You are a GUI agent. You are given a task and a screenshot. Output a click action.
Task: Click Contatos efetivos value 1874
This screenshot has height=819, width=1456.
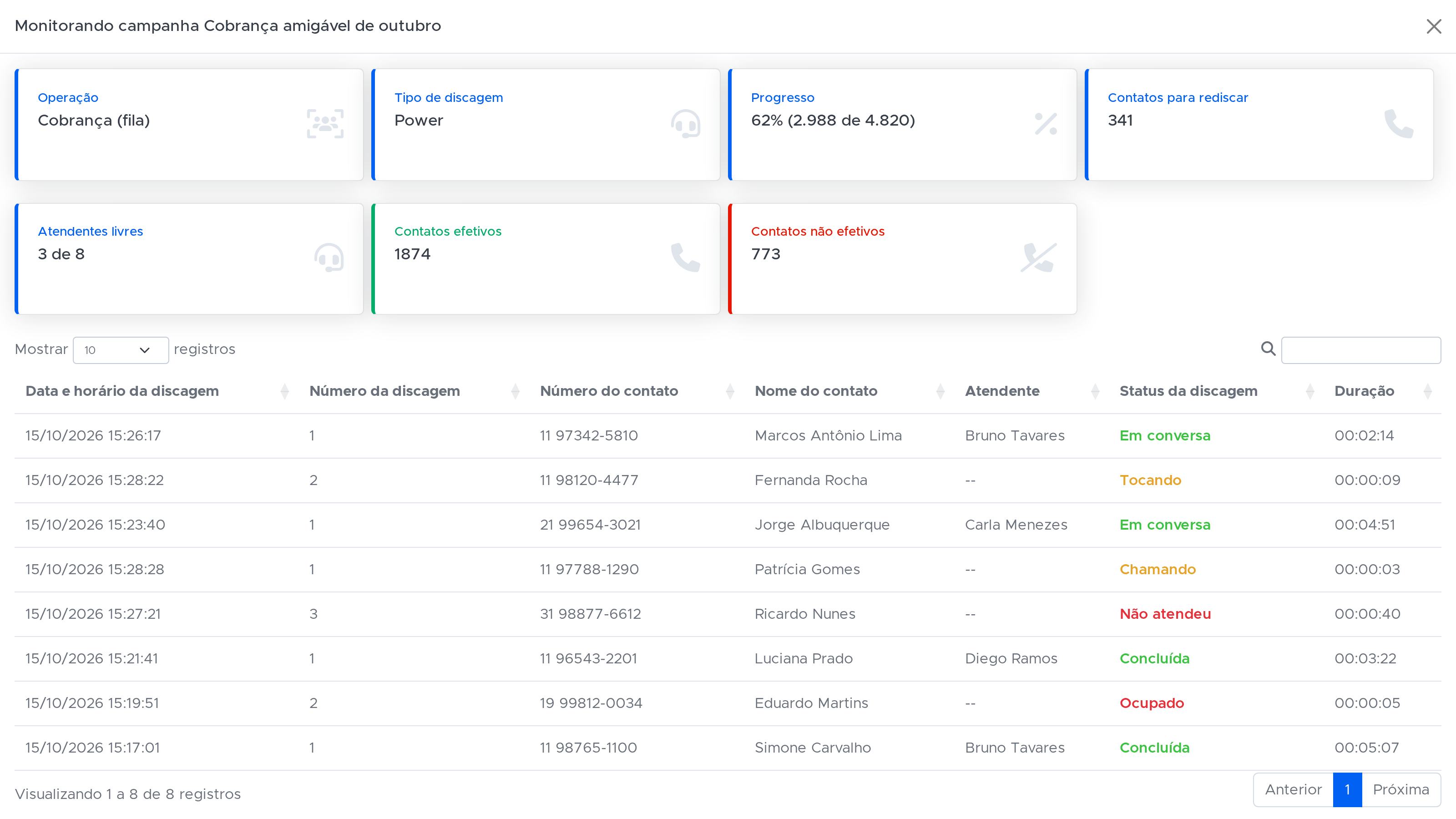[x=412, y=254]
